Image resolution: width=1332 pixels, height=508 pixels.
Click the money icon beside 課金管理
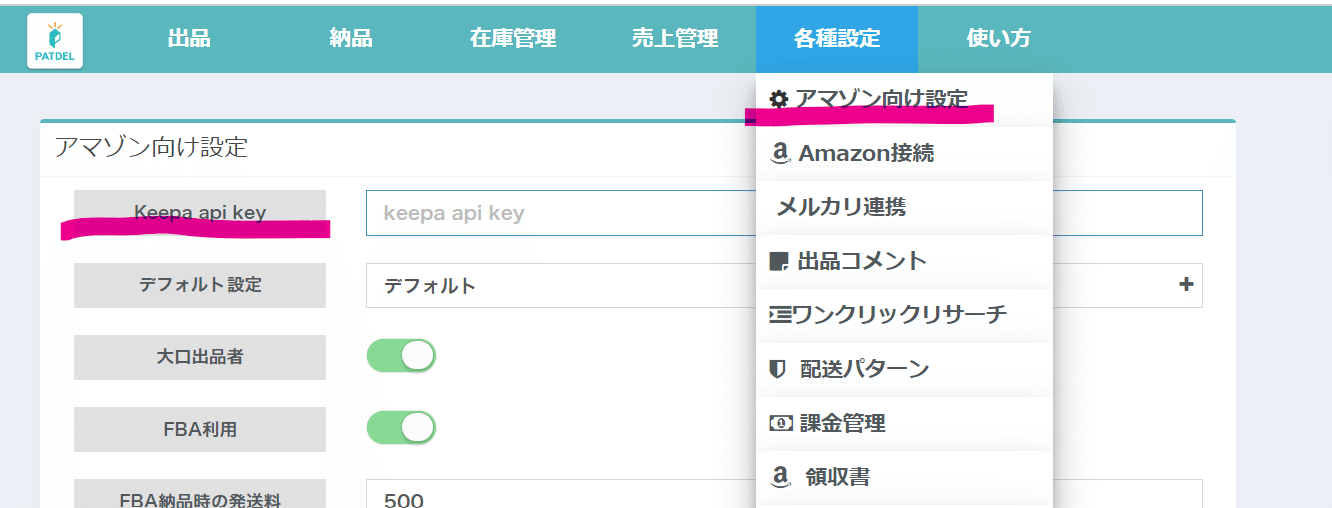pyautogui.click(x=780, y=423)
